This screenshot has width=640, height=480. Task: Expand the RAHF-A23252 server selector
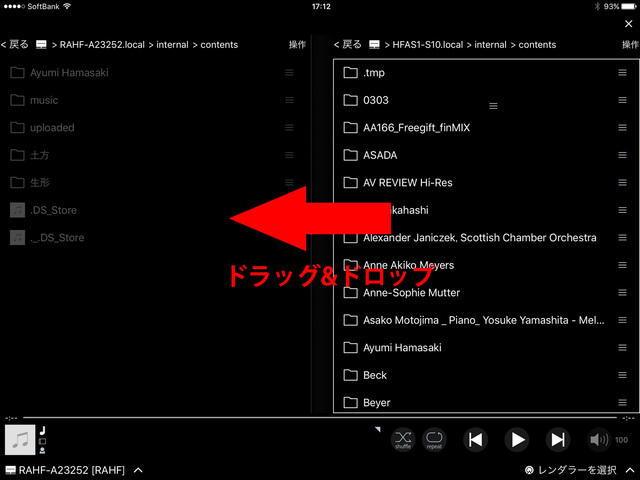pyautogui.click(x=138, y=470)
